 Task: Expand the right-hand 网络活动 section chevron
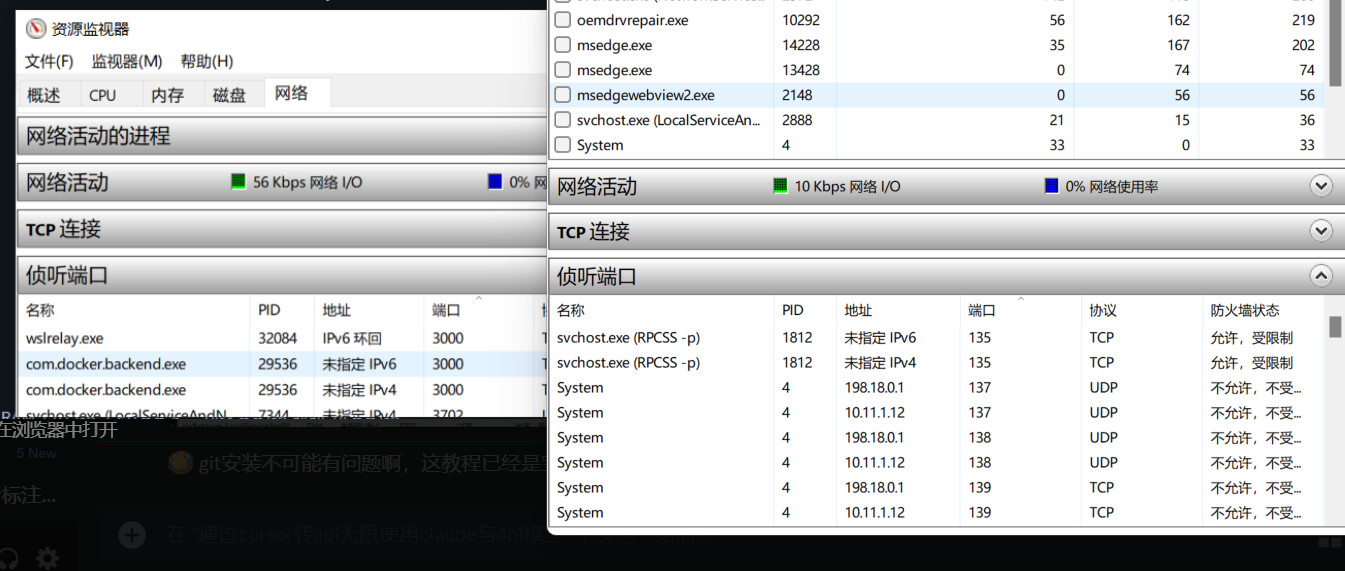(x=1321, y=186)
